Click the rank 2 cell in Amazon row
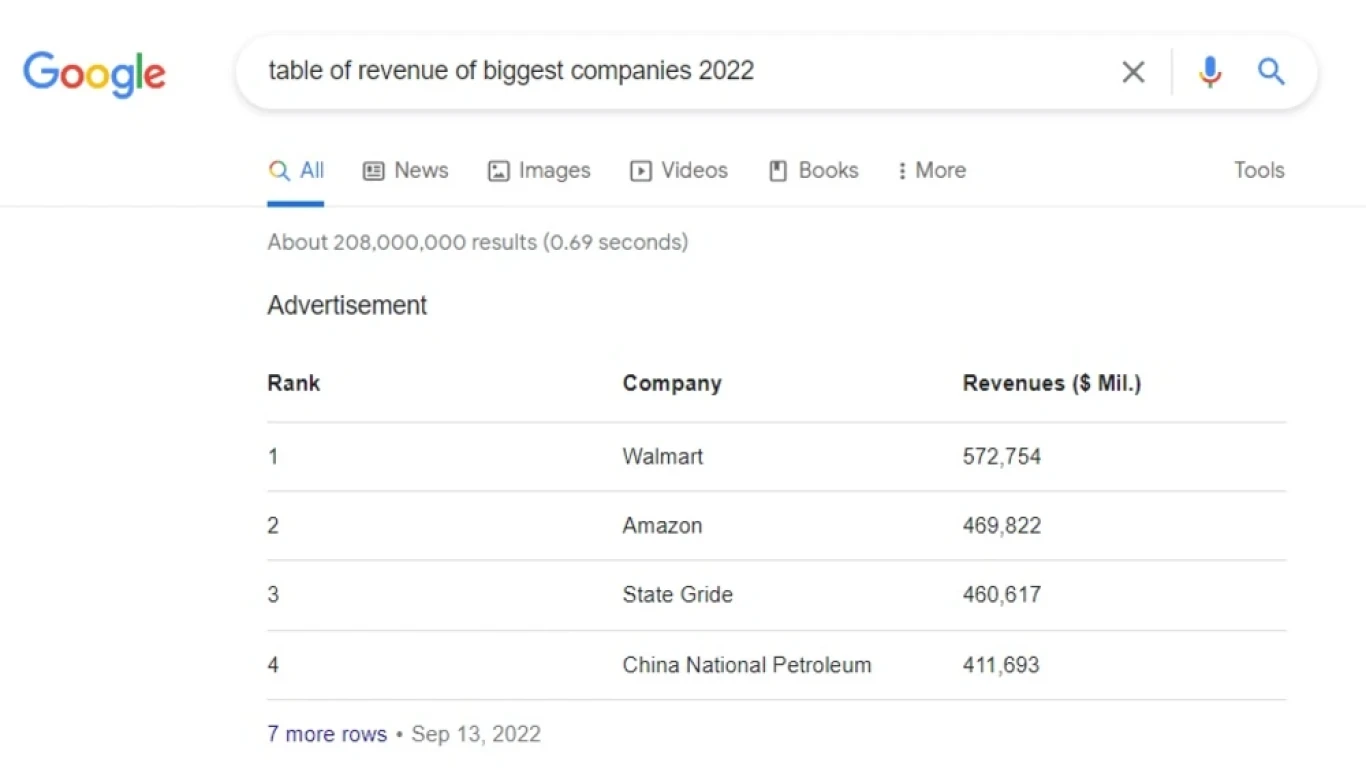The width and height of the screenshot is (1366, 768). 273,525
